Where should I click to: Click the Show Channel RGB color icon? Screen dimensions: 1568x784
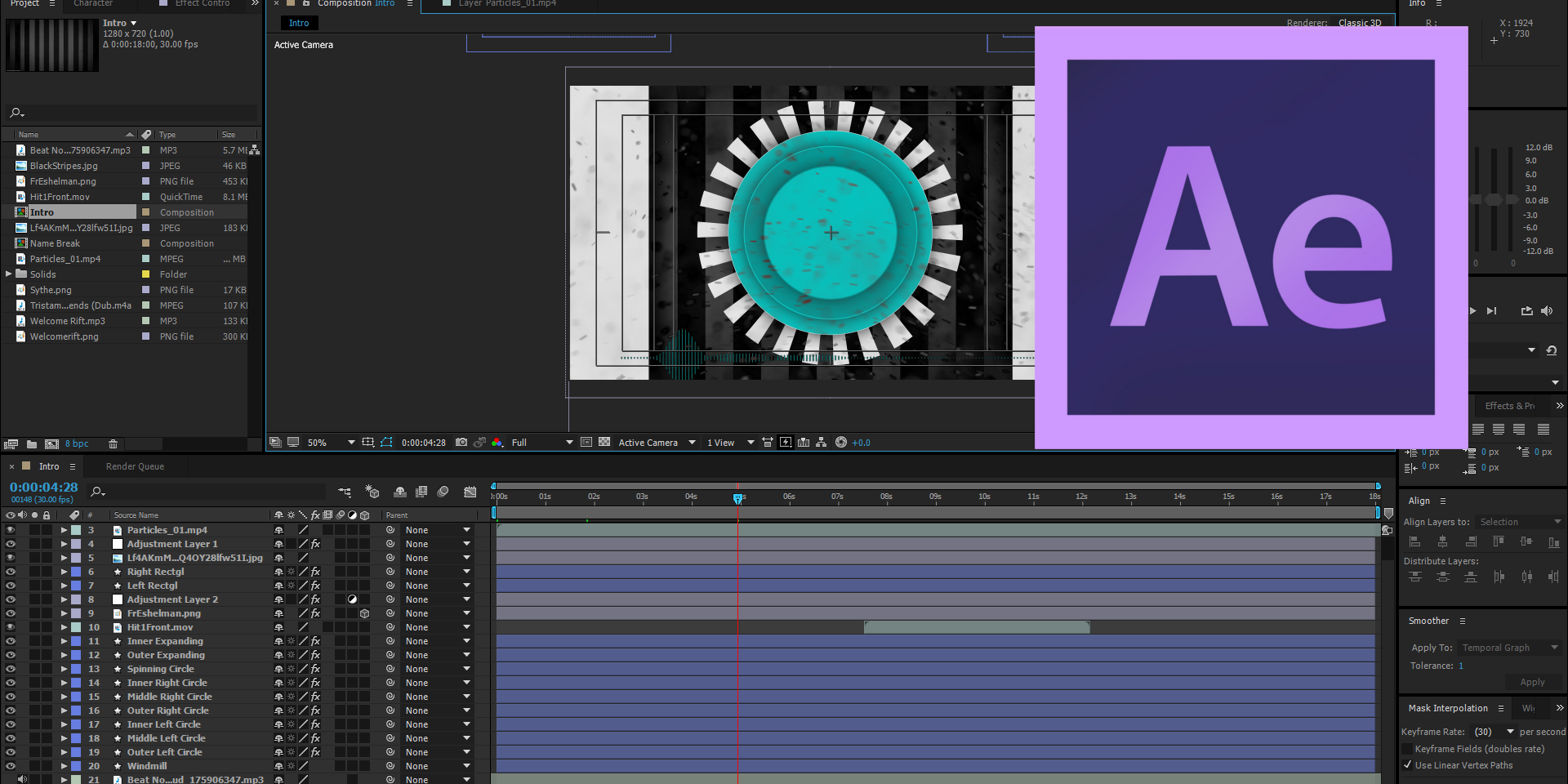point(497,443)
